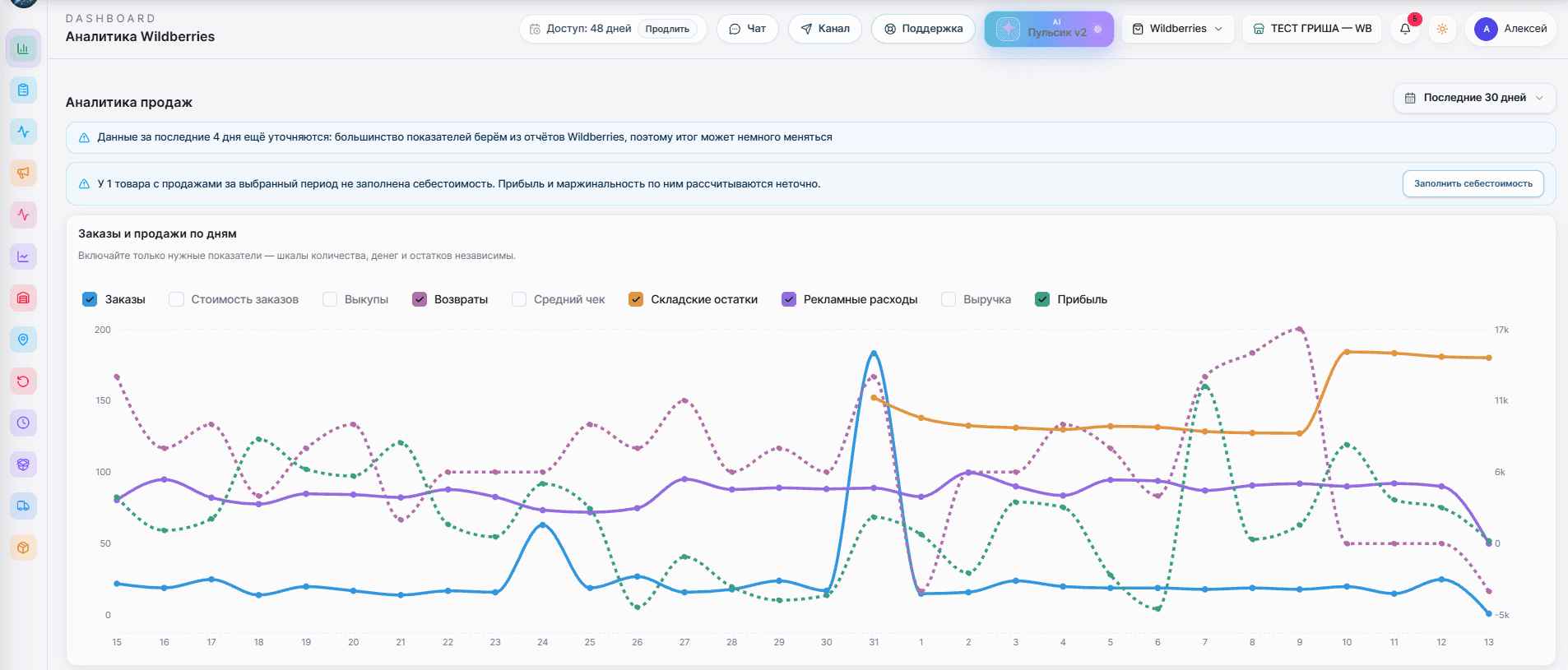Open the clock history sidebar icon
The image size is (1568, 670).
point(23,423)
